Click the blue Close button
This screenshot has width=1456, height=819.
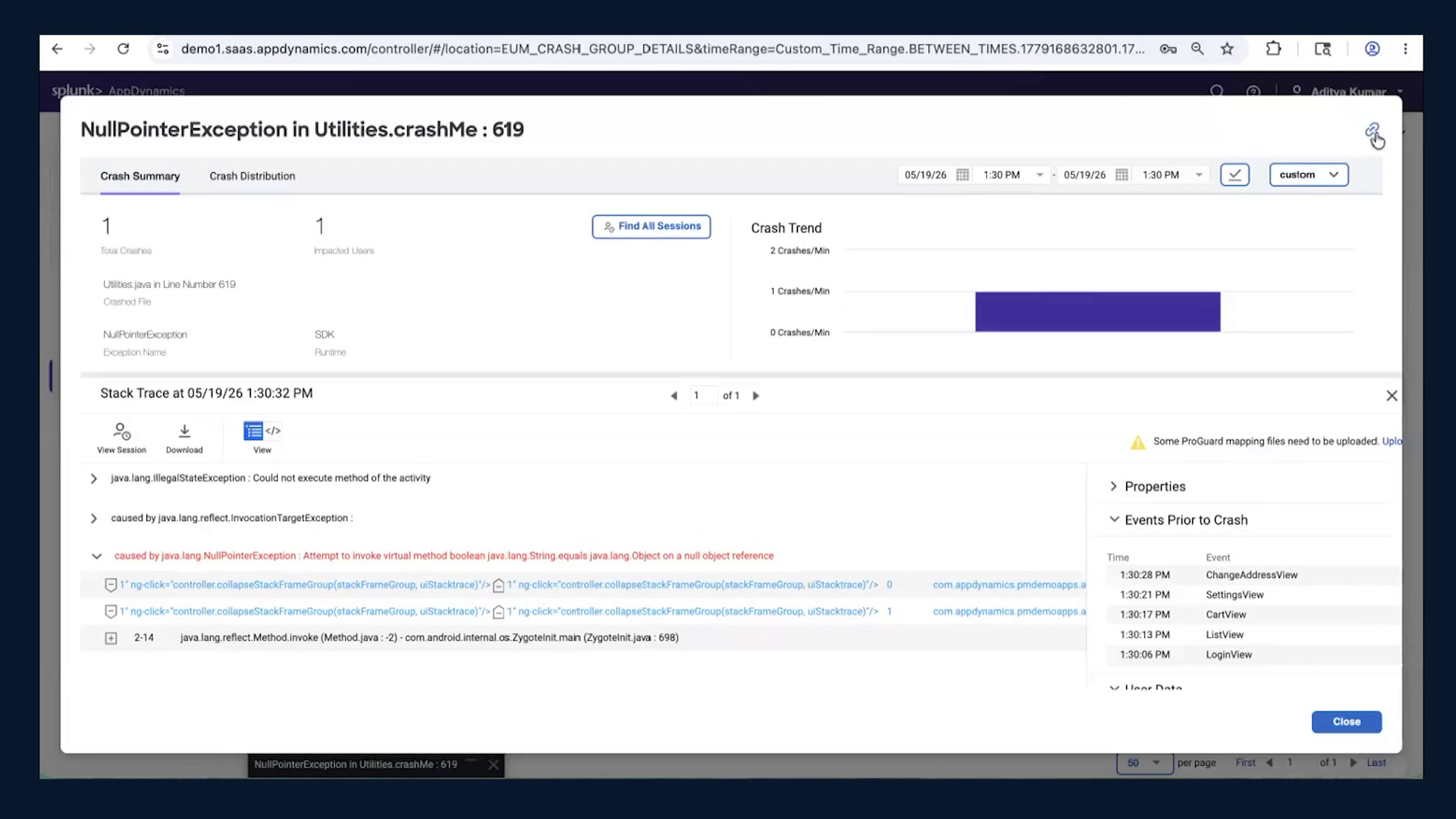pyautogui.click(x=1346, y=722)
